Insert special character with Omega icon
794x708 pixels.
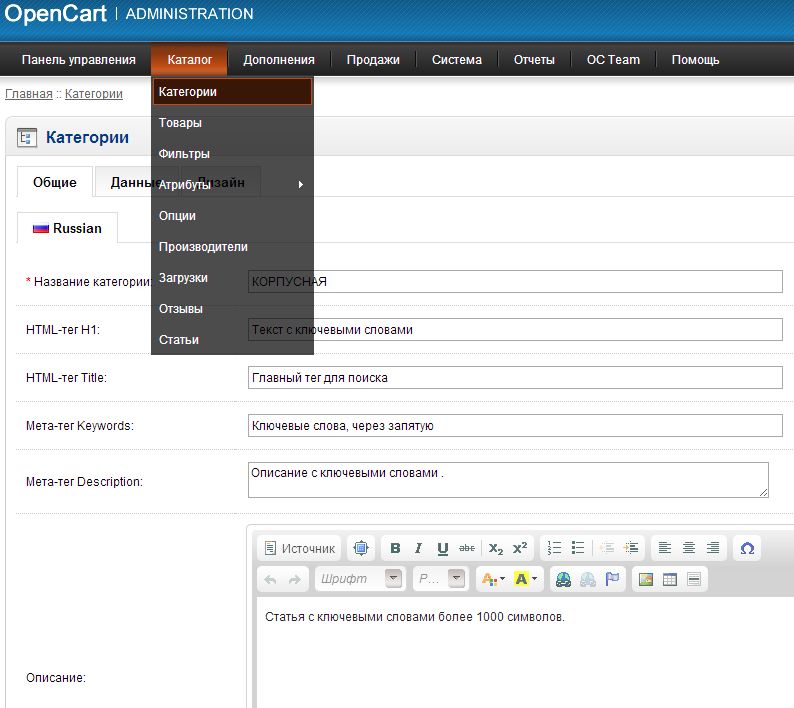click(x=746, y=548)
